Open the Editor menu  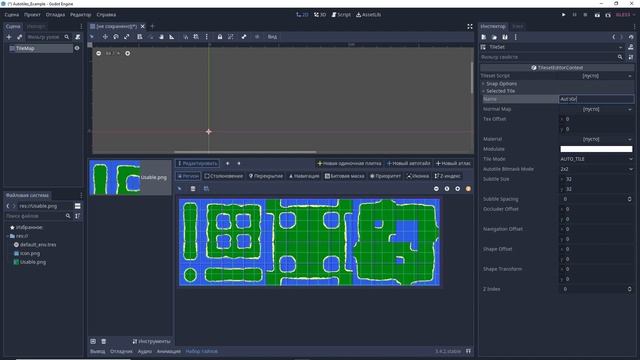coord(80,15)
